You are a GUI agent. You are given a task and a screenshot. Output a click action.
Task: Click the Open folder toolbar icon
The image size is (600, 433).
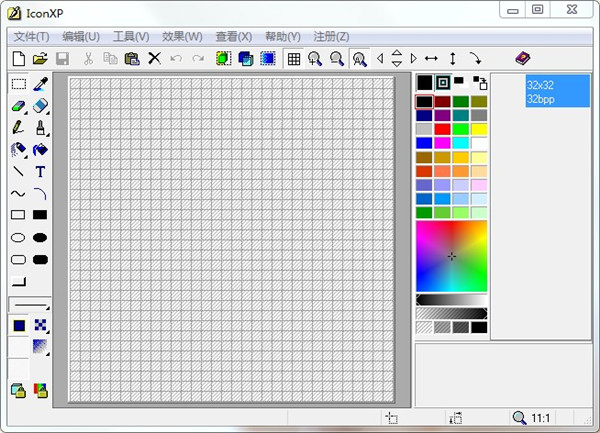click(x=41, y=59)
